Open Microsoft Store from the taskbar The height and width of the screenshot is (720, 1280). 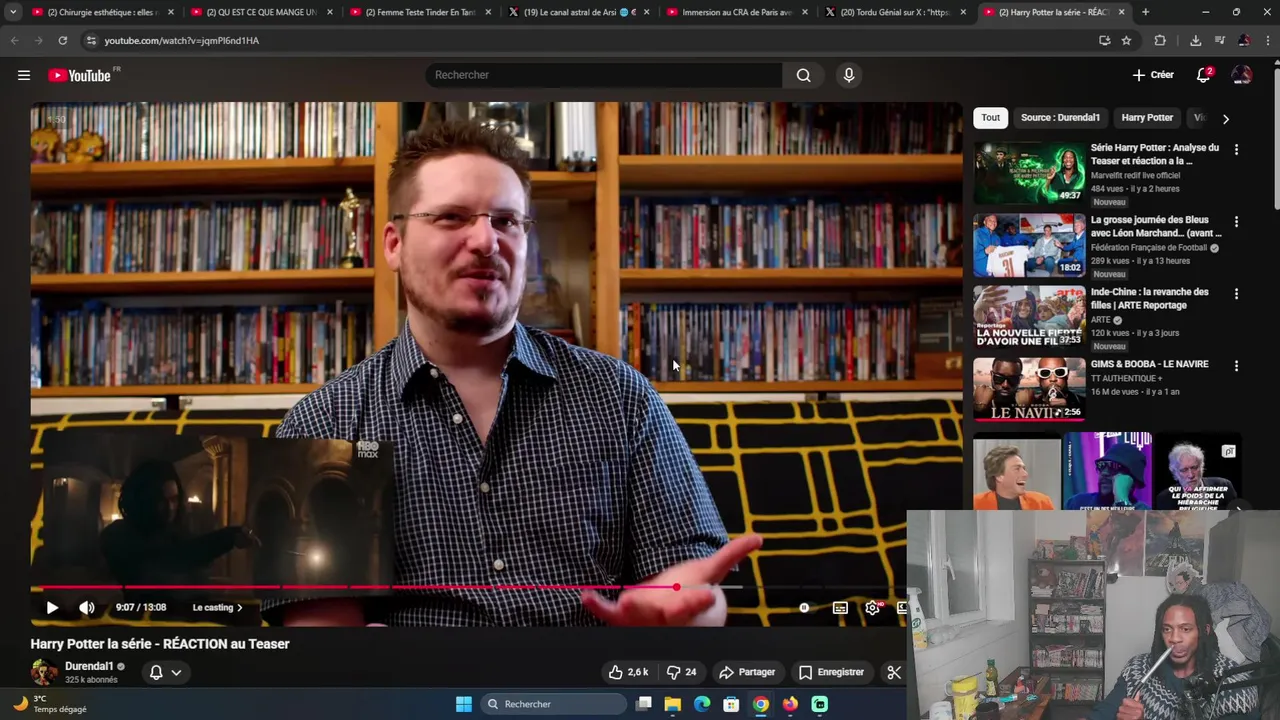coord(731,704)
